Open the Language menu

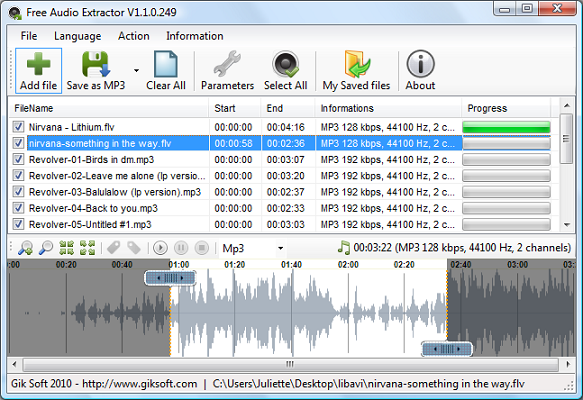[77, 36]
